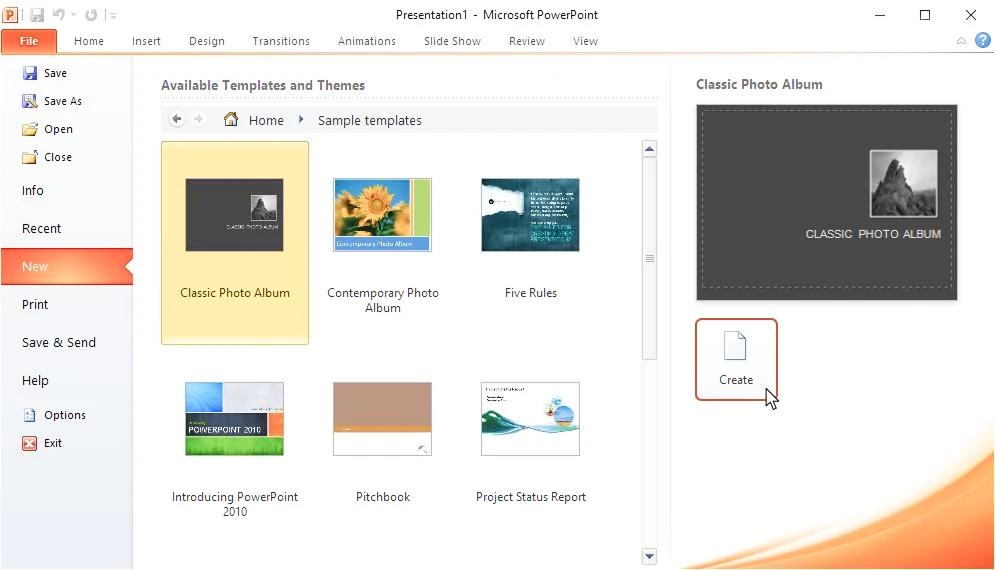Click the Redo icon in Quick Access Toolbar

tap(91, 15)
